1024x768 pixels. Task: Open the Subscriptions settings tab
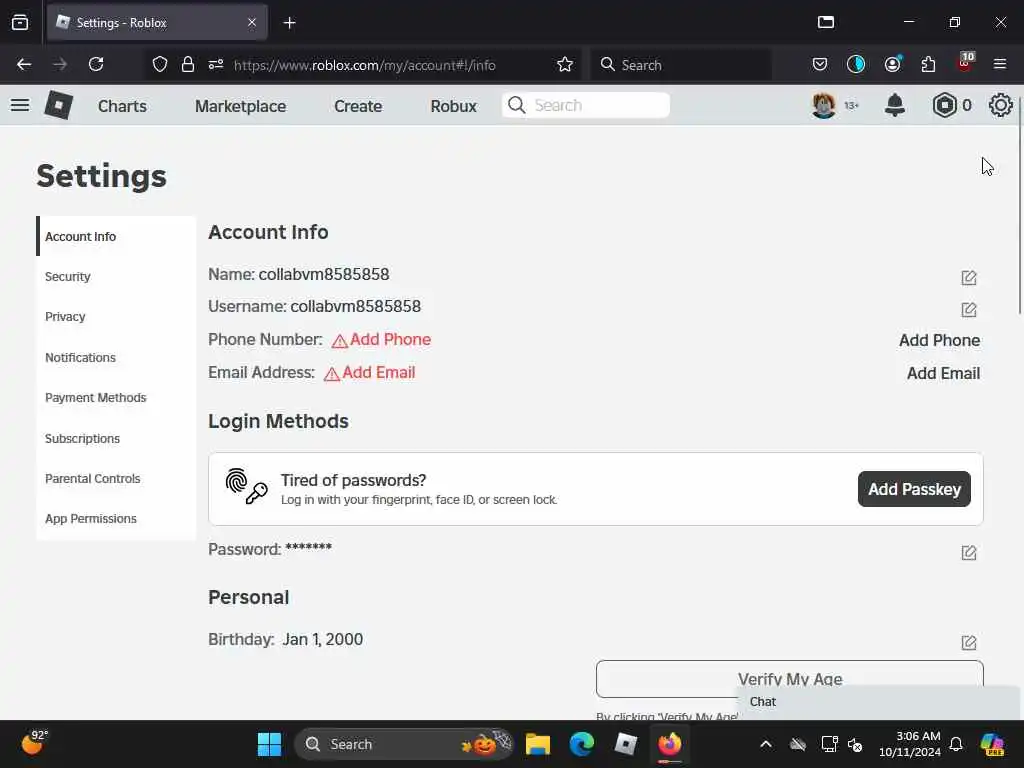click(x=116, y=438)
